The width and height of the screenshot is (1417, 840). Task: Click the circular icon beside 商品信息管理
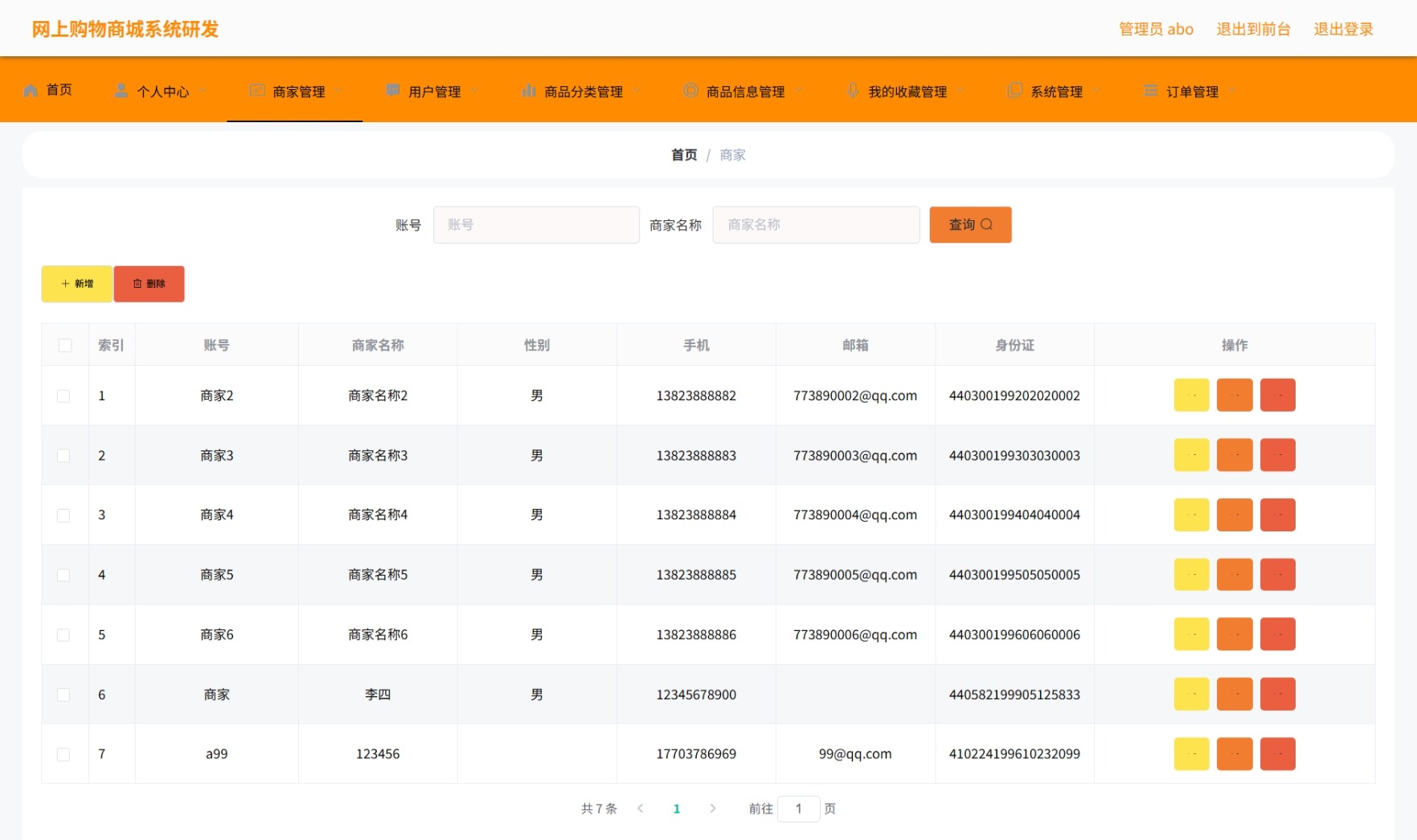[690, 90]
